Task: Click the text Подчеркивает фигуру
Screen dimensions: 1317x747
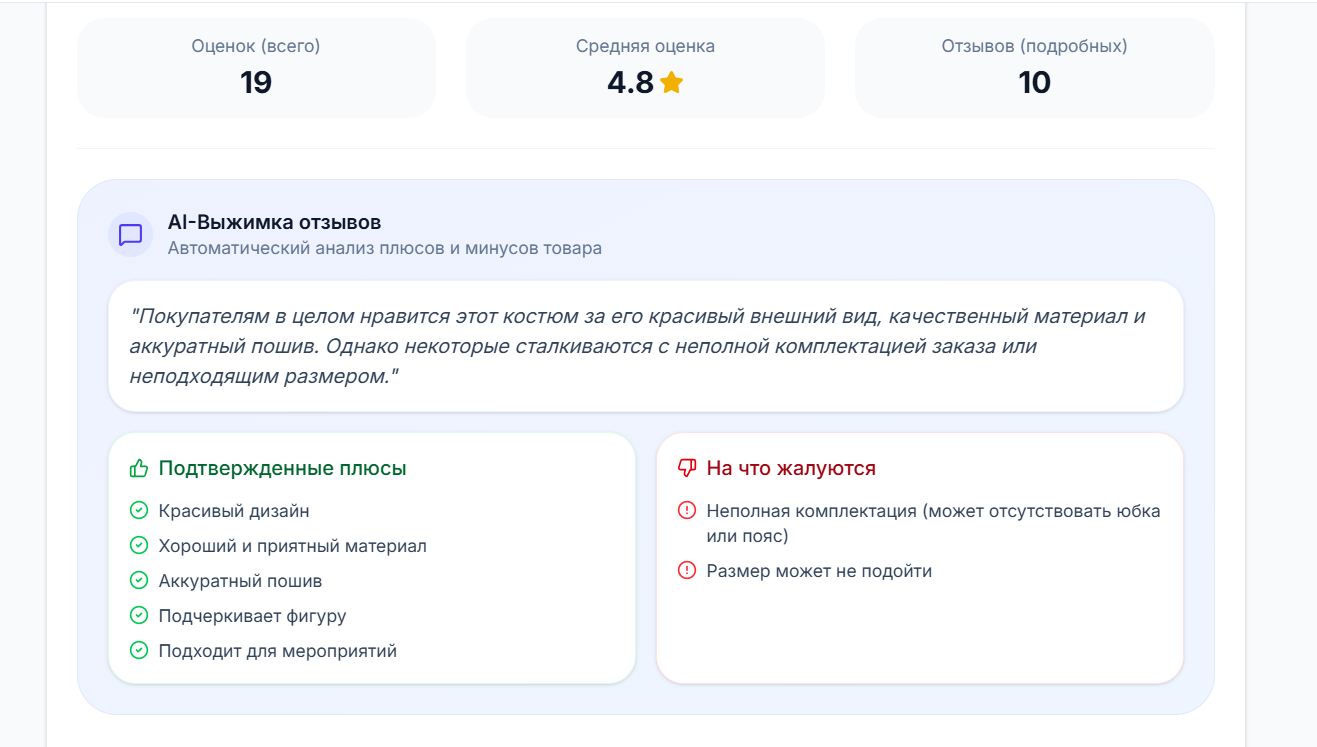Action: pyautogui.click(x=253, y=616)
